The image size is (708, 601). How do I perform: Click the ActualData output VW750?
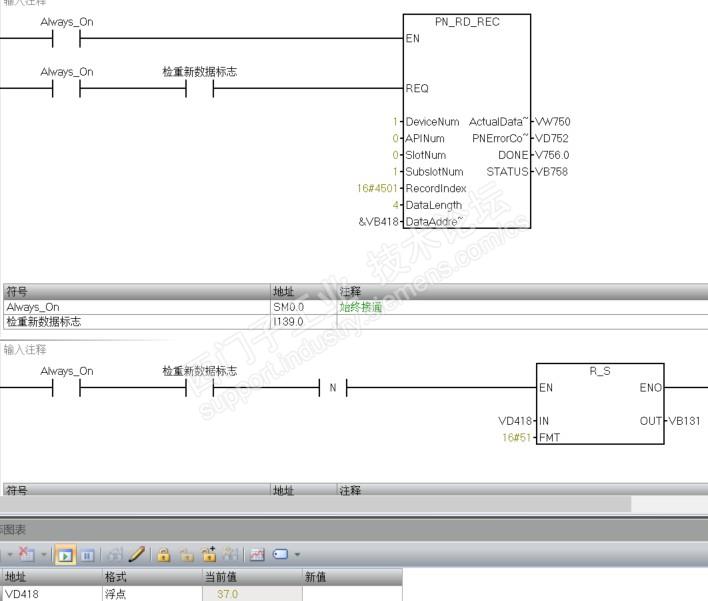[x=553, y=122]
